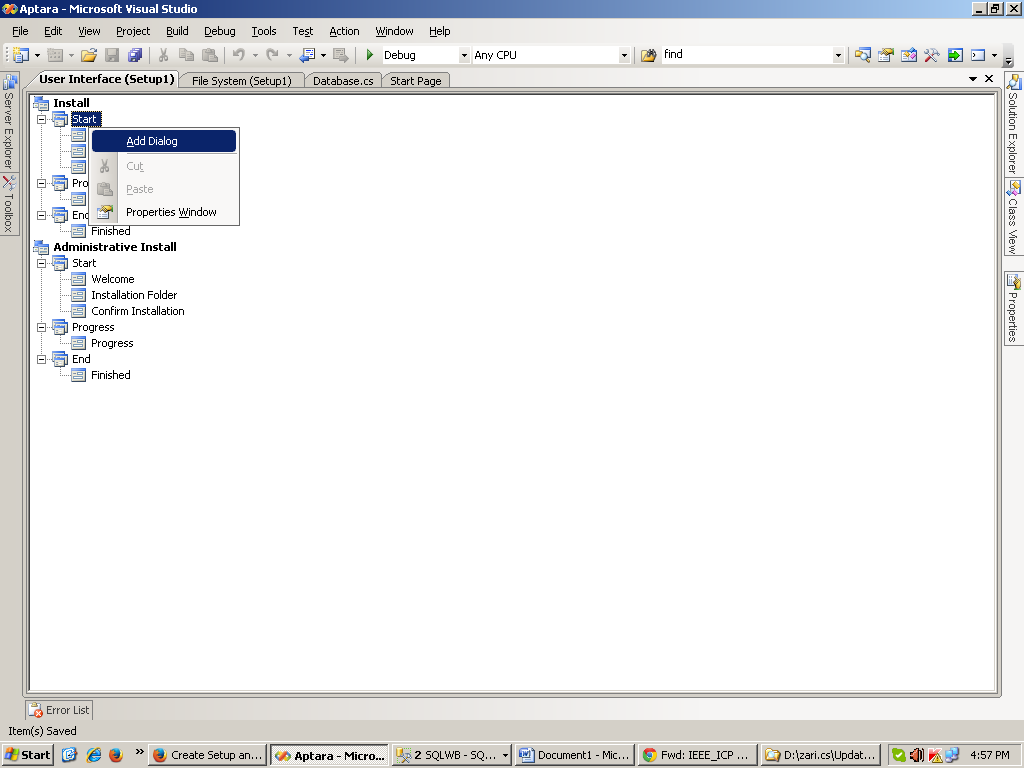This screenshot has width=1024, height=768.
Task: Click the Open File folder icon
Action: pyautogui.click(x=89, y=56)
